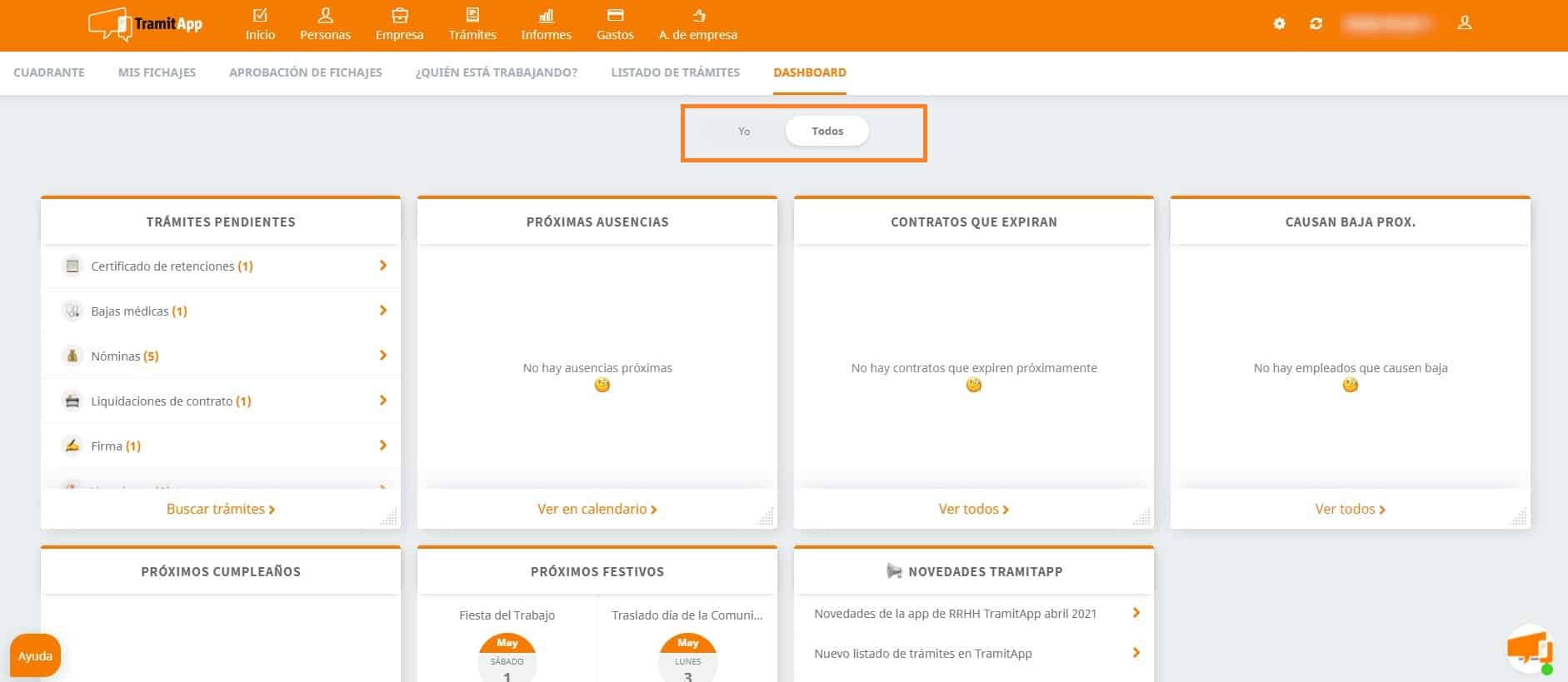This screenshot has width=1568, height=682.
Task: Open the settings gear icon
Action: click(1279, 23)
